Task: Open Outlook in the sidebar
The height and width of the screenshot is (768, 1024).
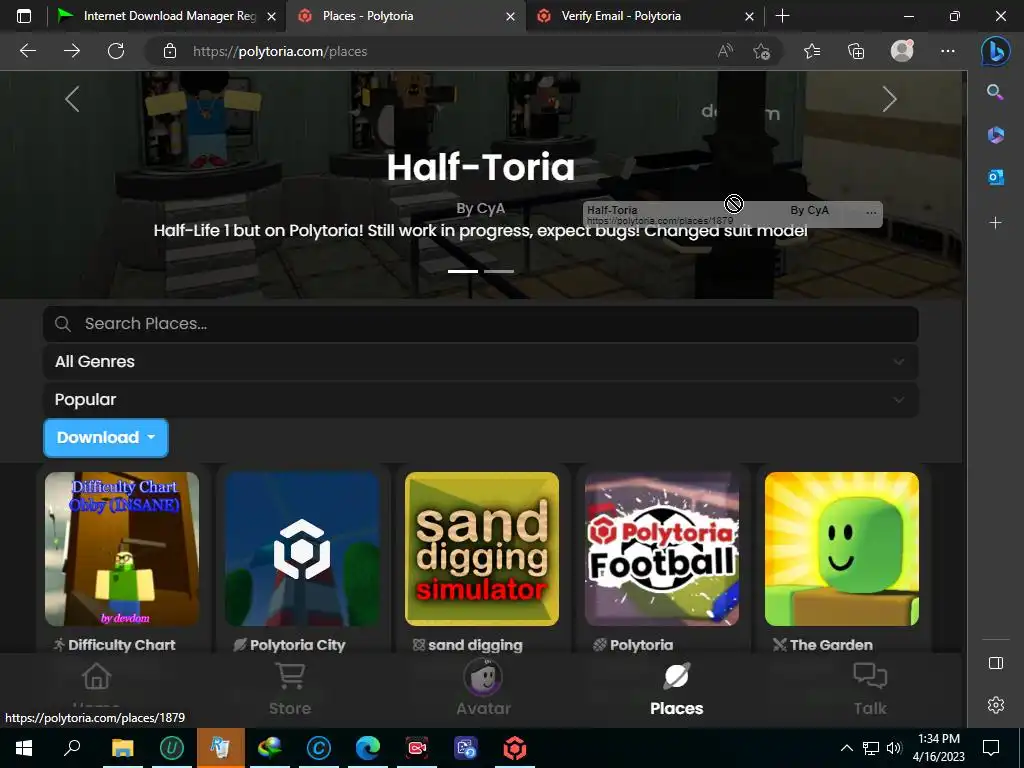Action: pyautogui.click(x=995, y=177)
